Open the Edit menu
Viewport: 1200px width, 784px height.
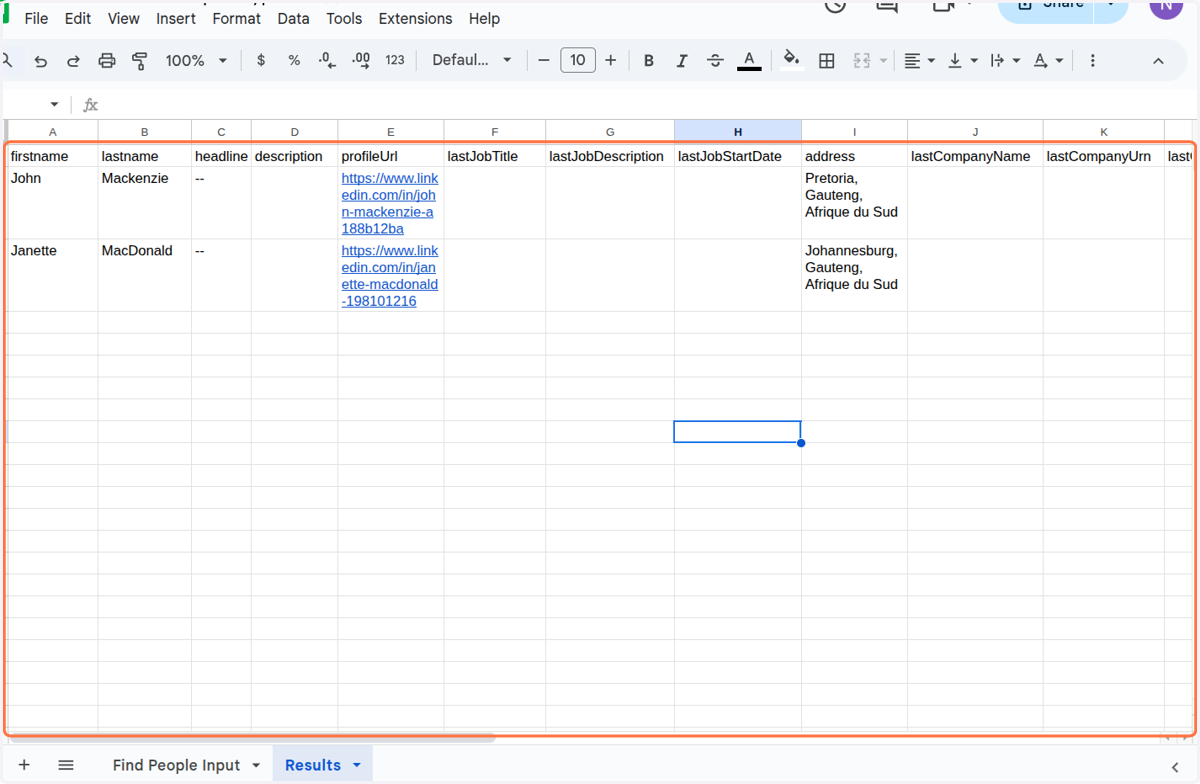click(78, 18)
